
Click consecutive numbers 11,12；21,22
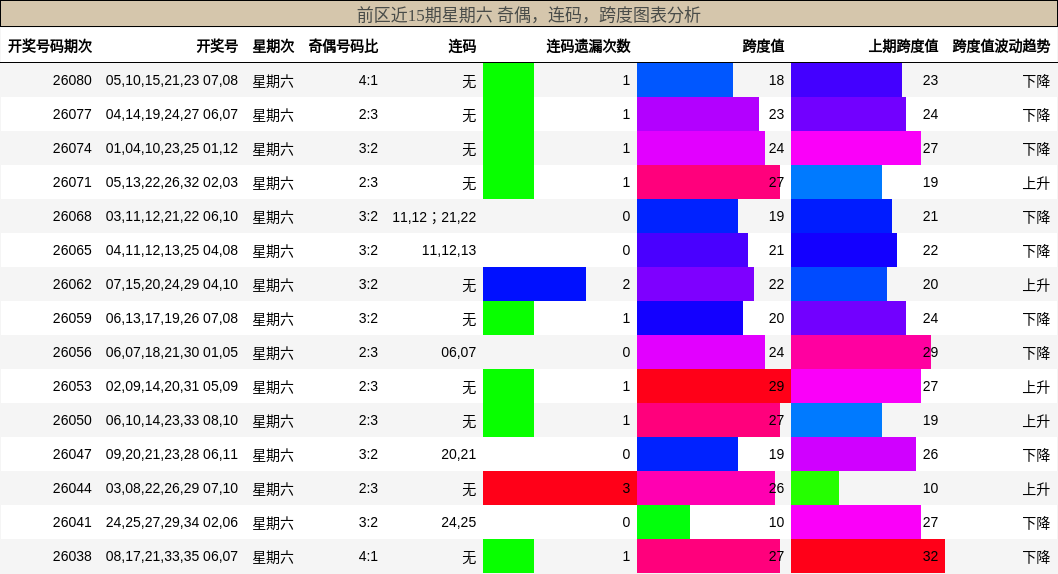click(x=434, y=217)
